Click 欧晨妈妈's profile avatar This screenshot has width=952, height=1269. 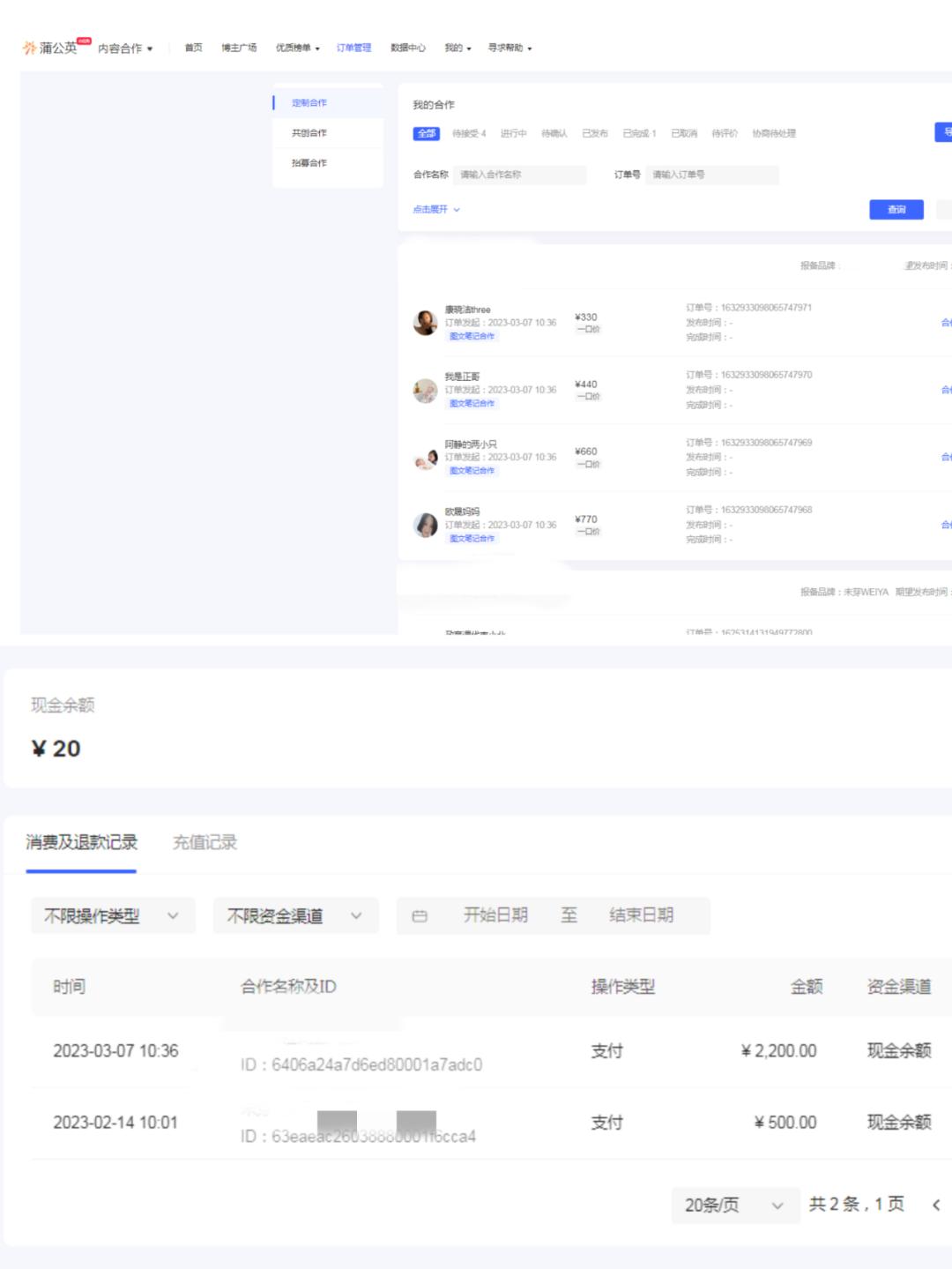point(424,525)
